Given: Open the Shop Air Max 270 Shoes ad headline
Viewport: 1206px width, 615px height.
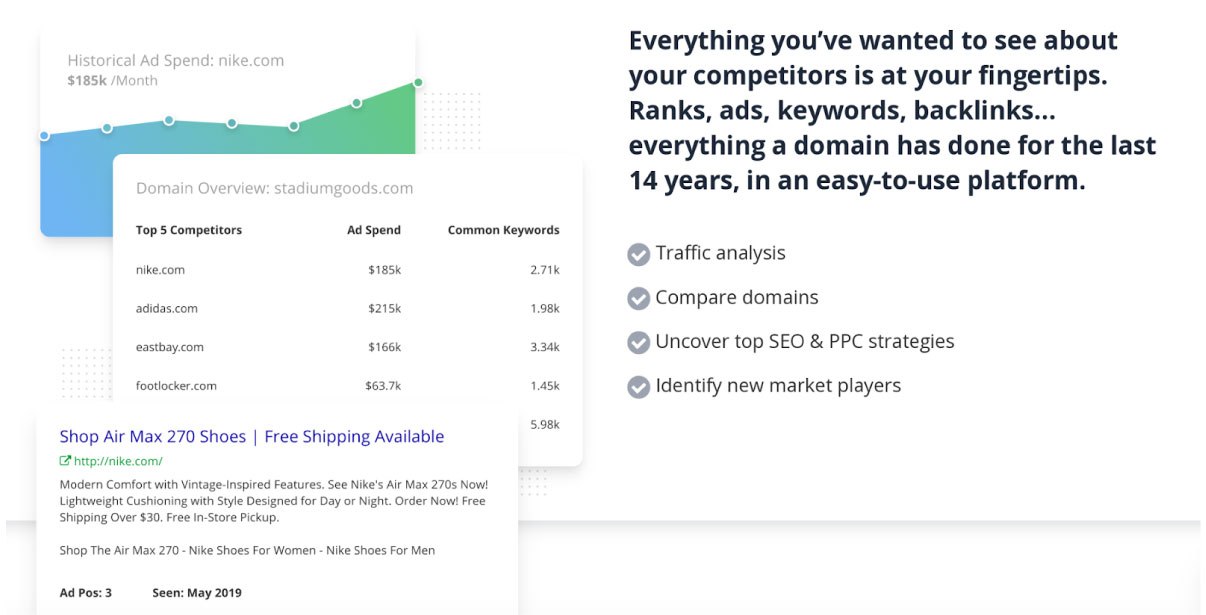Looking at the screenshot, I should point(251,436).
